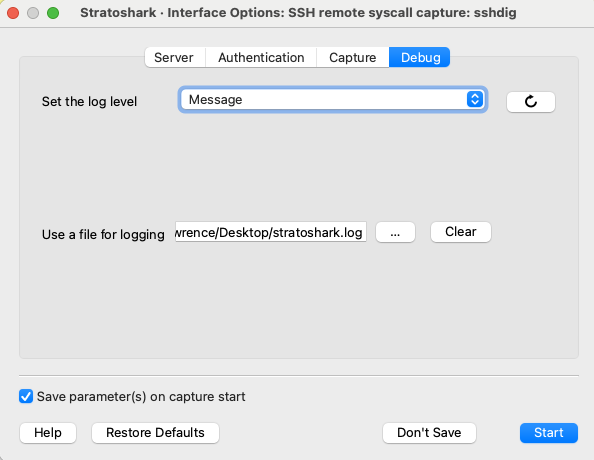Click the 'Set the log level' label
This screenshot has width=594, height=460.
[89, 102]
